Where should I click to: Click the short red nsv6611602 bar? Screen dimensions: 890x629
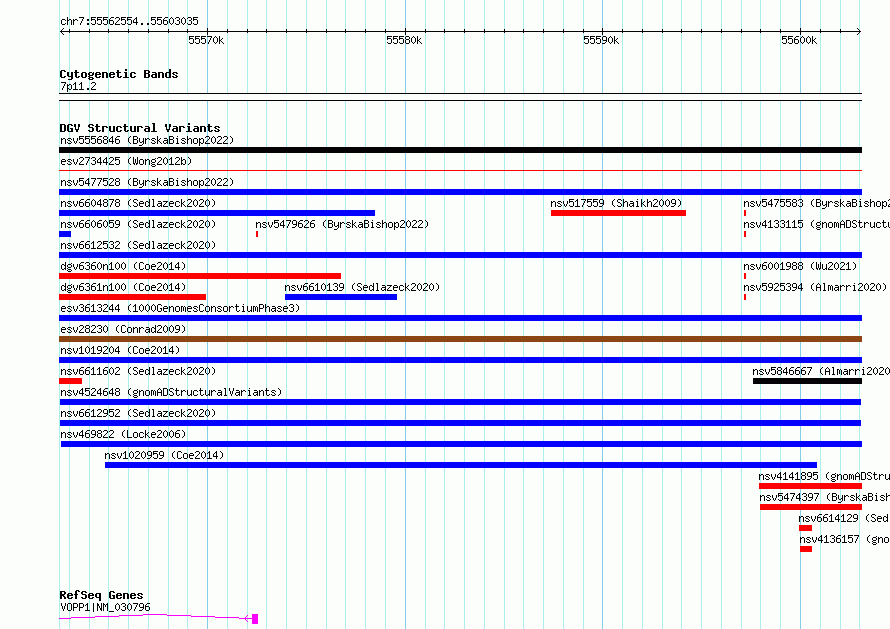70,381
